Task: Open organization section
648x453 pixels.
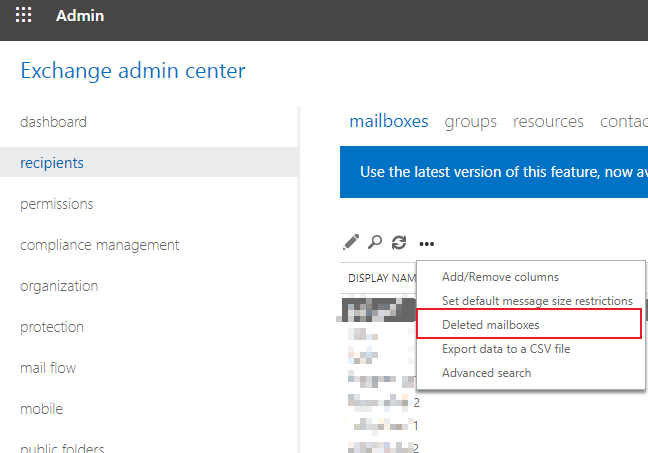Action: [x=59, y=286]
